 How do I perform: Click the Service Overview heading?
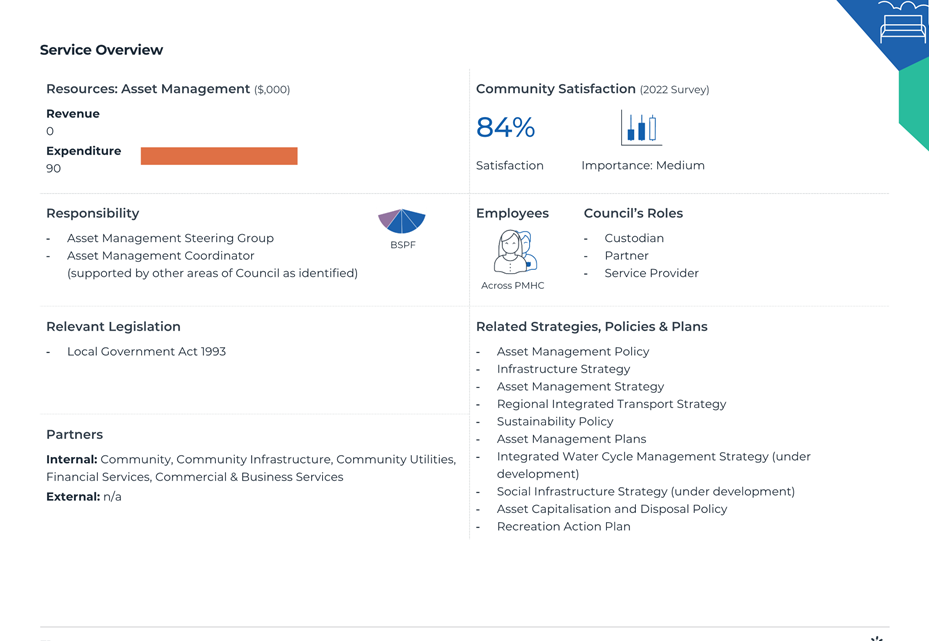tap(101, 50)
